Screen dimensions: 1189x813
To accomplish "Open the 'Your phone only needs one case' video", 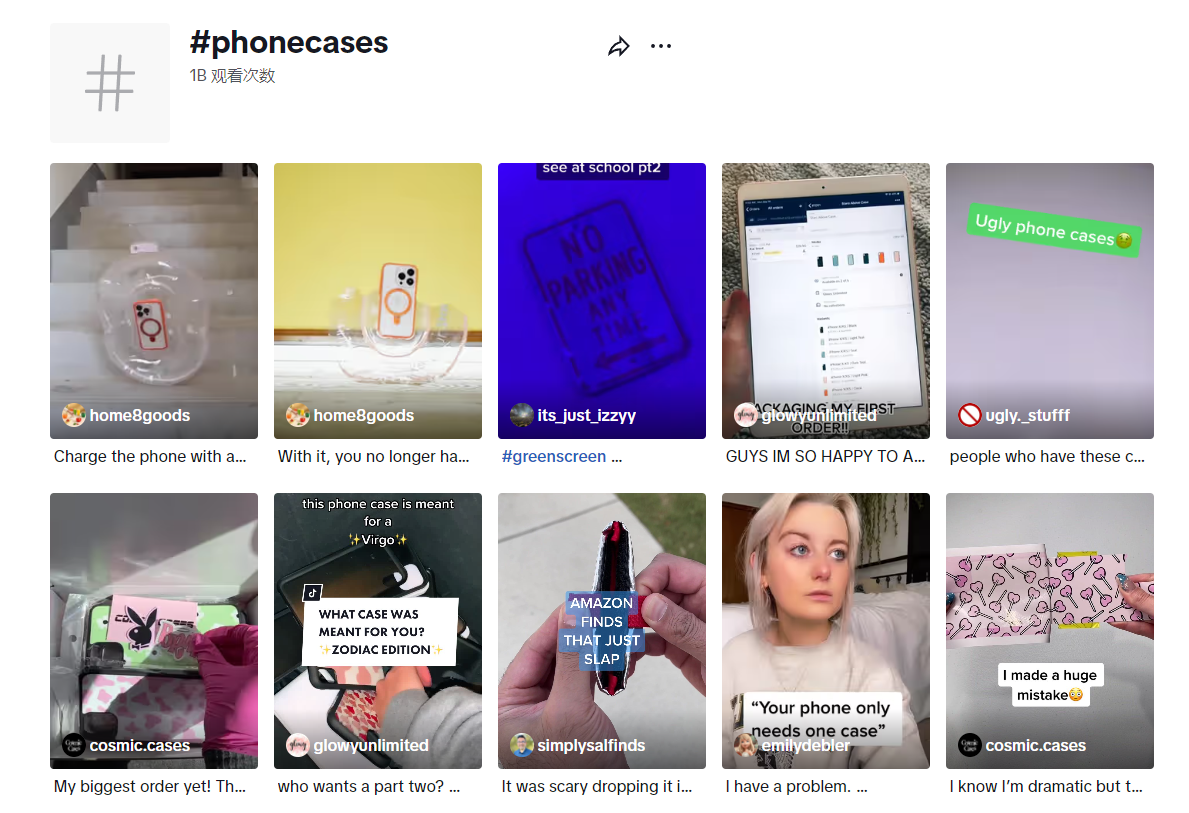I will tap(826, 631).
